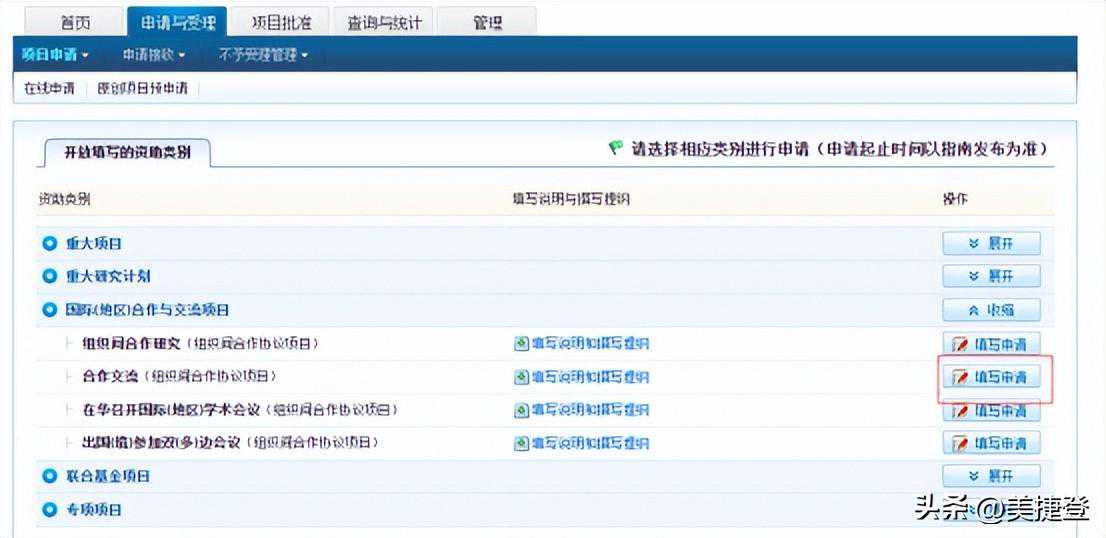Expand the 重大项目 category with 展开
The height and width of the screenshot is (538, 1106).
pos(992,243)
